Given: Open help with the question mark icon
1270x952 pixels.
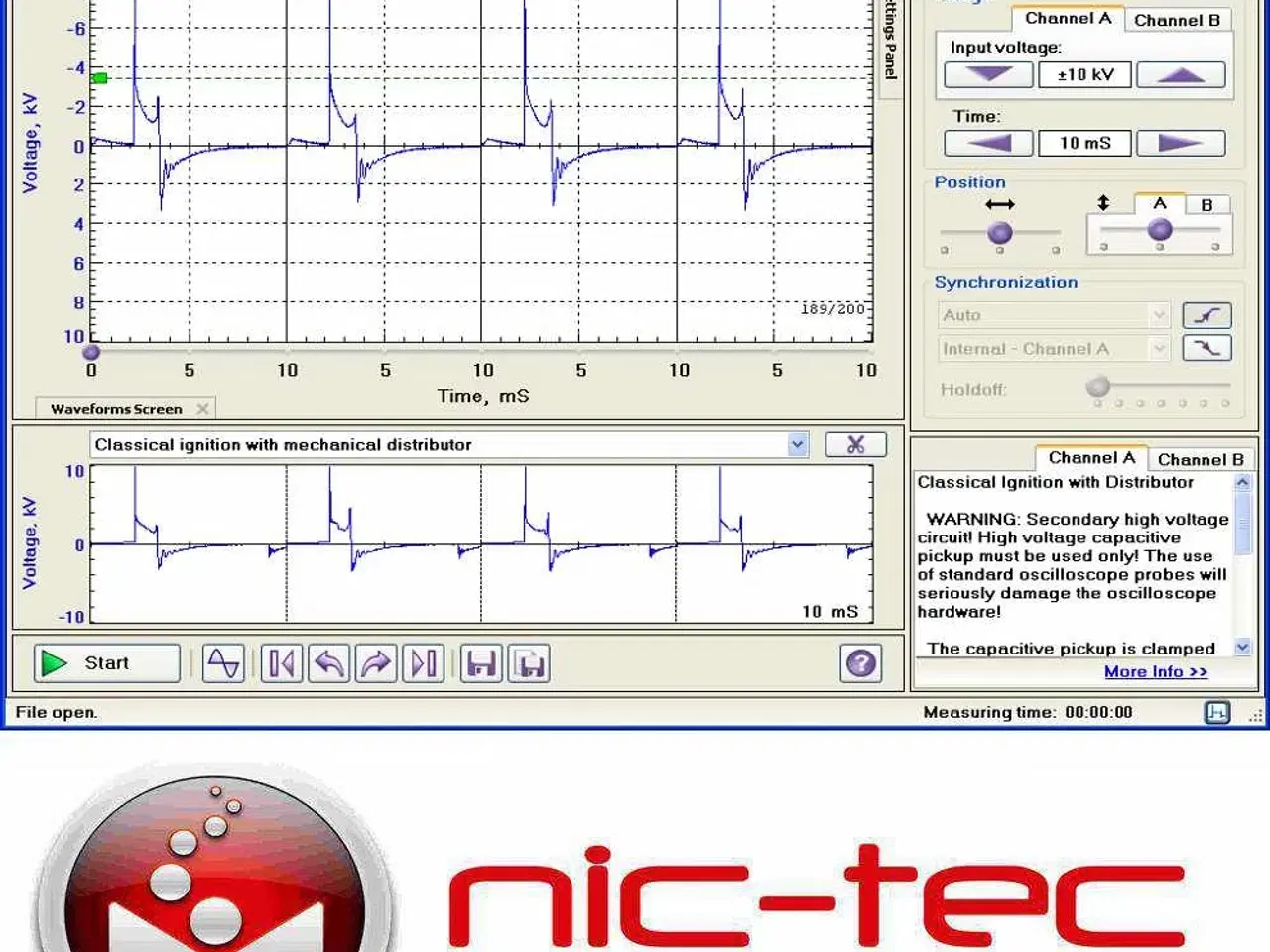Looking at the screenshot, I should 860,663.
